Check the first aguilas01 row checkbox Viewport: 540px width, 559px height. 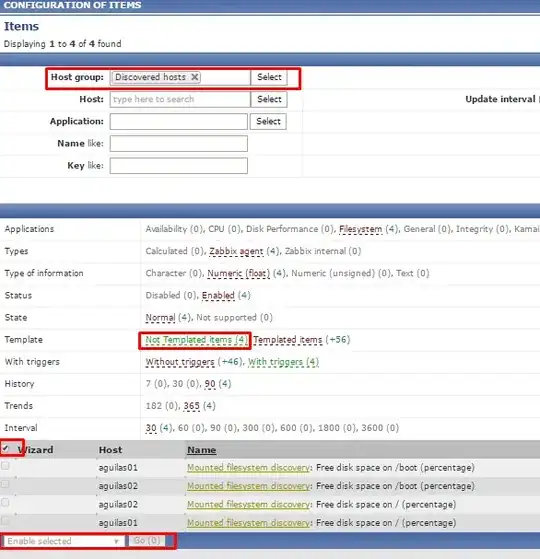5,466
